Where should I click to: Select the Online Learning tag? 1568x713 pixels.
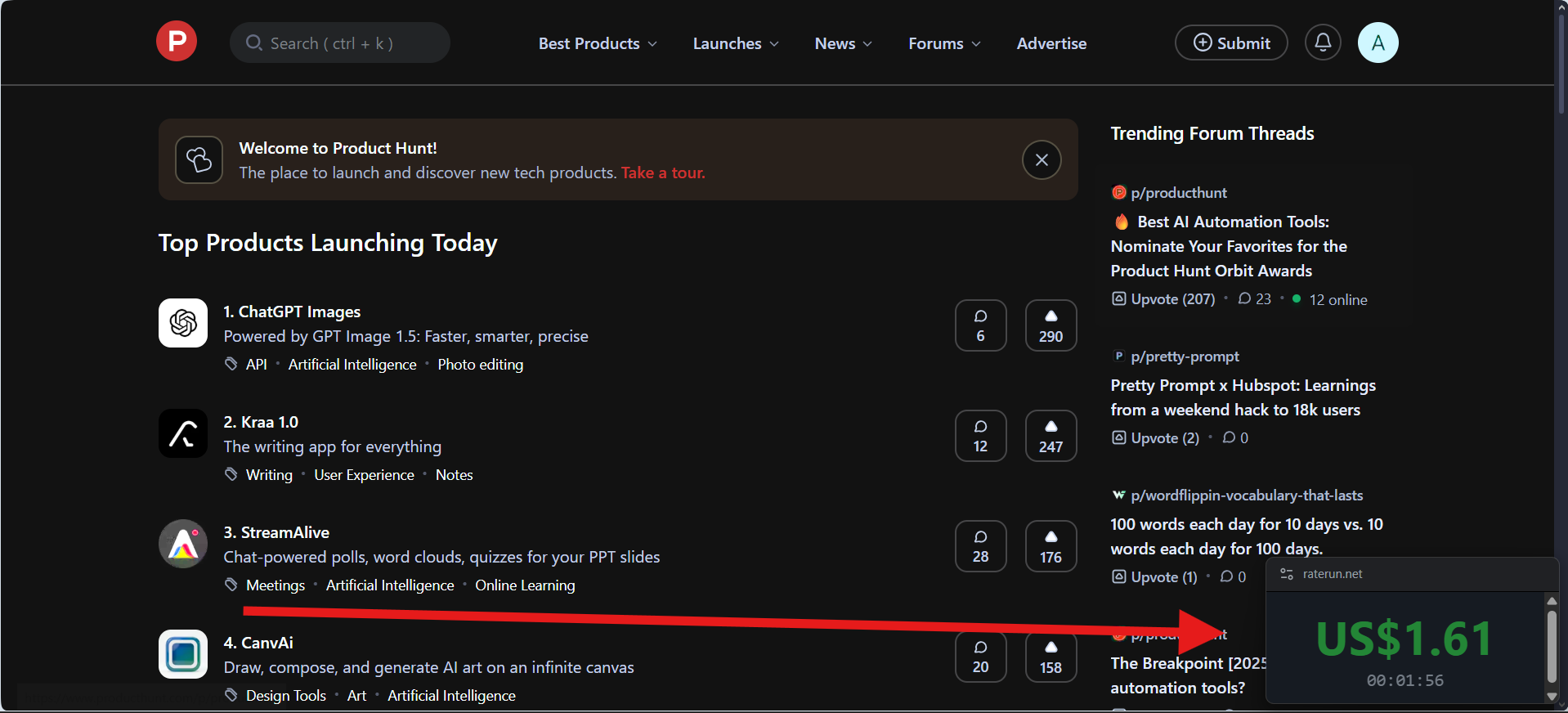(x=526, y=585)
